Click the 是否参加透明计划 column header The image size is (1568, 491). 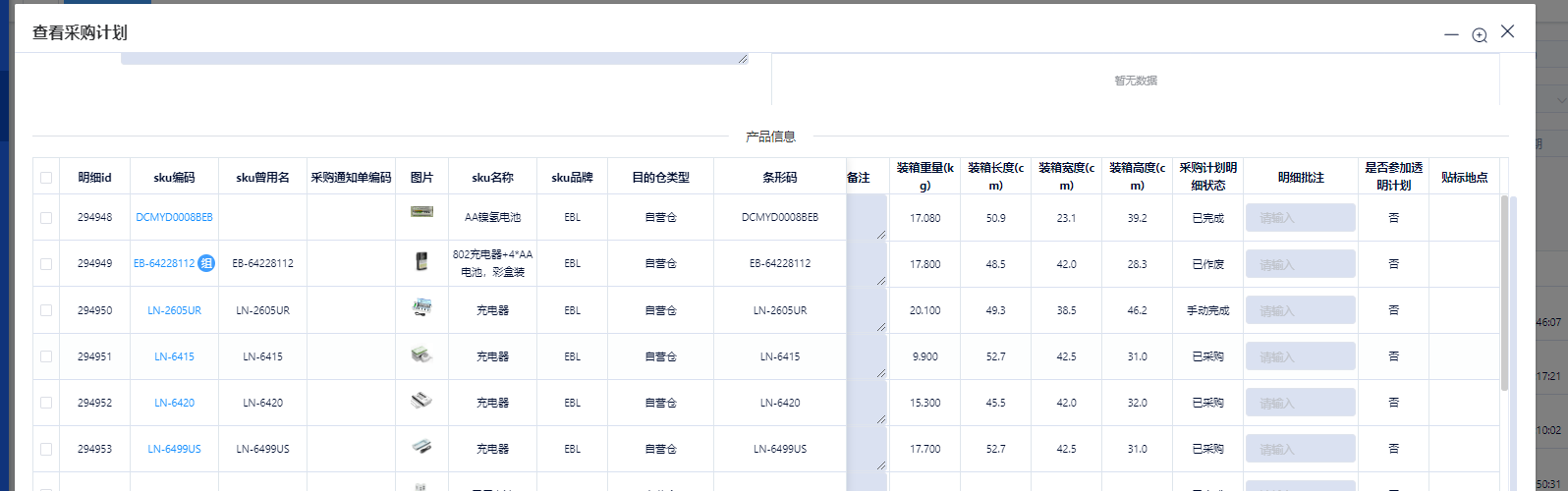[1393, 177]
